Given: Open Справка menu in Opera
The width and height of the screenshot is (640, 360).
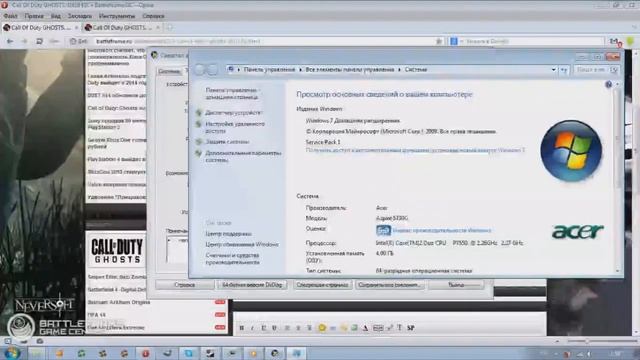Looking at the screenshot, I should click(x=153, y=16).
